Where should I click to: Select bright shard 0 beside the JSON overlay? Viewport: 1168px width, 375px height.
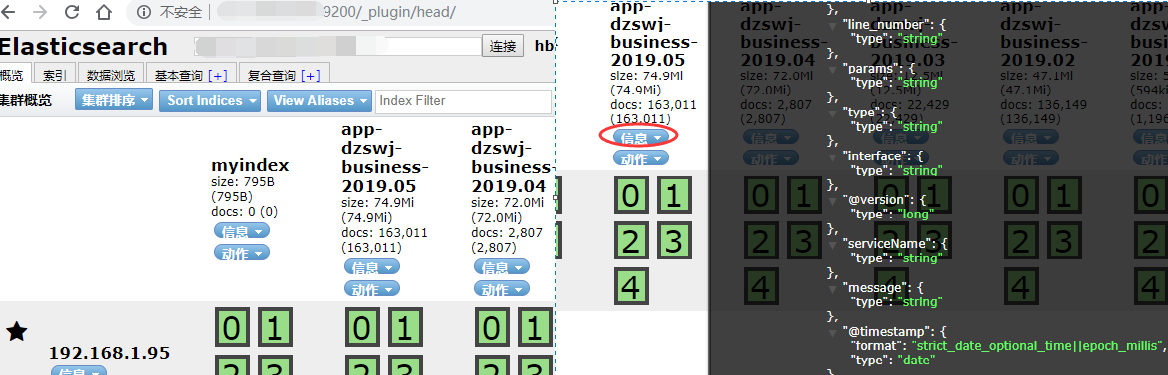[x=631, y=195]
